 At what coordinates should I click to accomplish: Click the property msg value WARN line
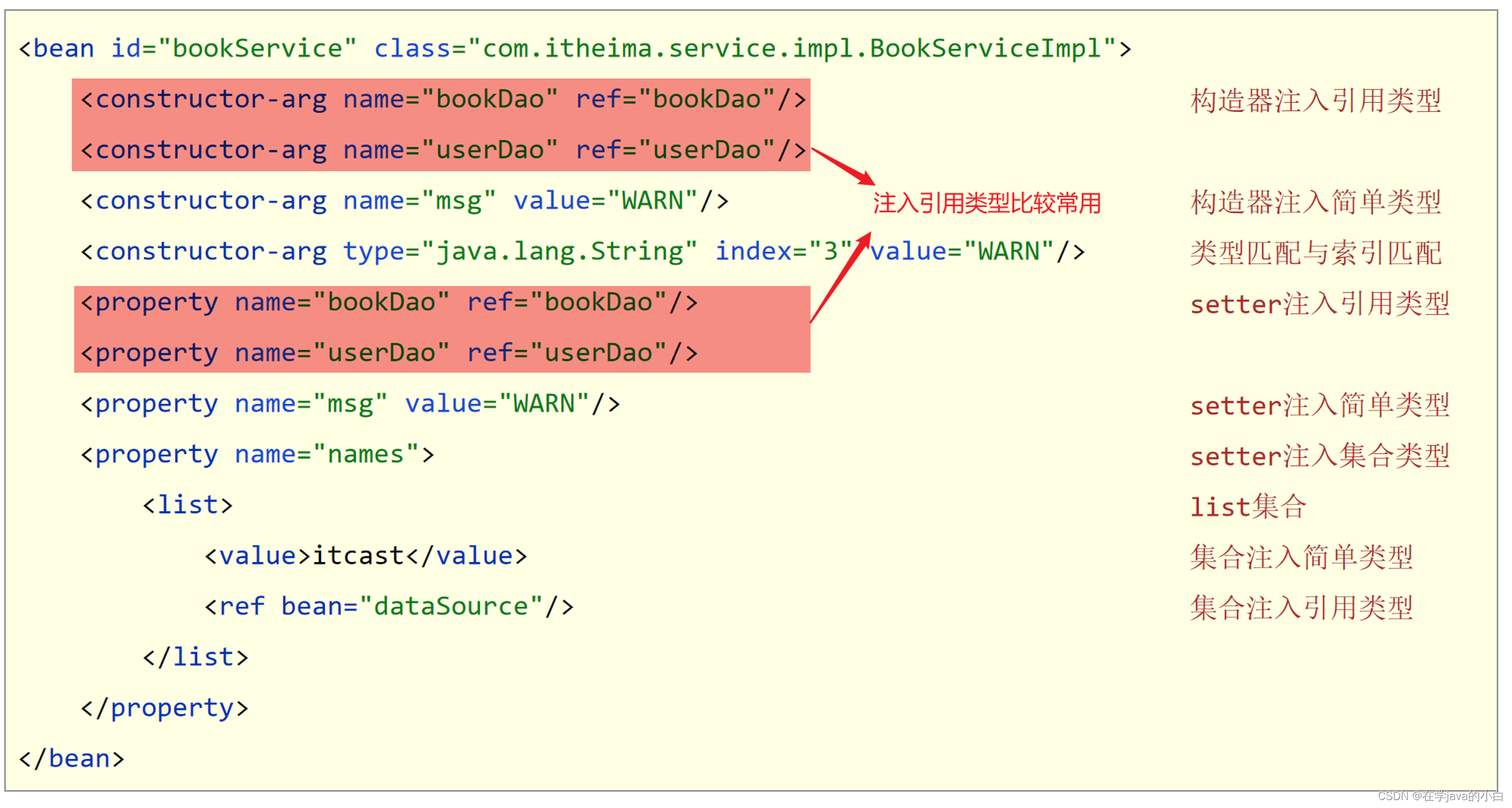coord(350,404)
